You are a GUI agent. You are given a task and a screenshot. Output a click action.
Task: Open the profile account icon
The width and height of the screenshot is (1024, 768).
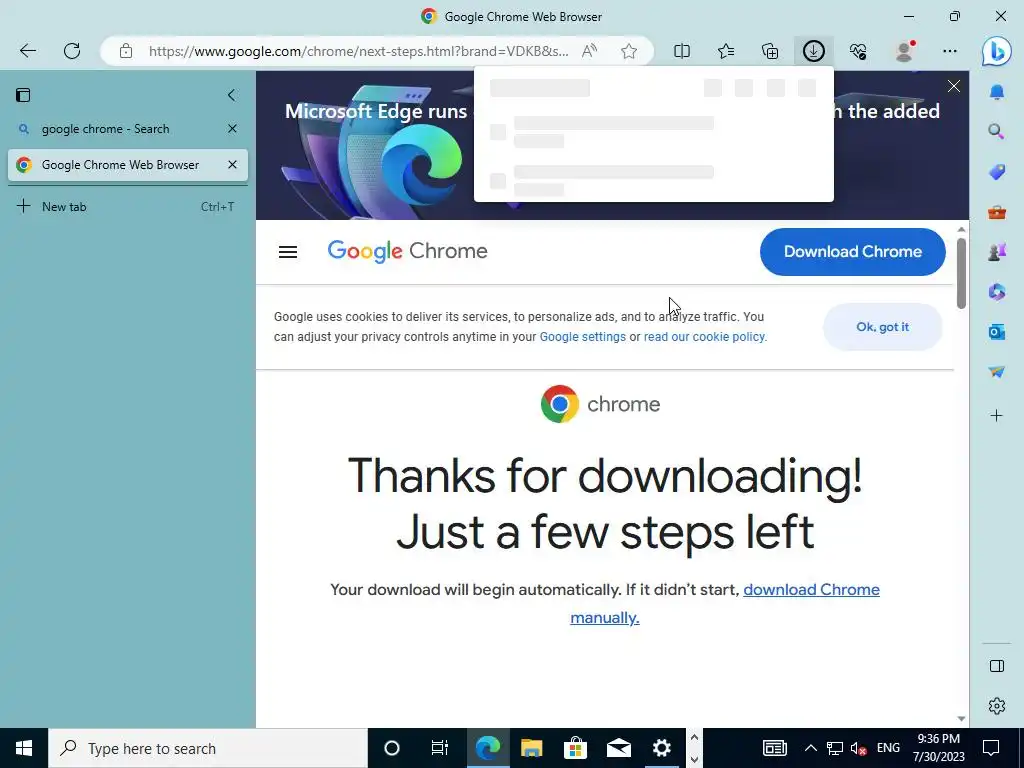pyautogui.click(x=904, y=51)
